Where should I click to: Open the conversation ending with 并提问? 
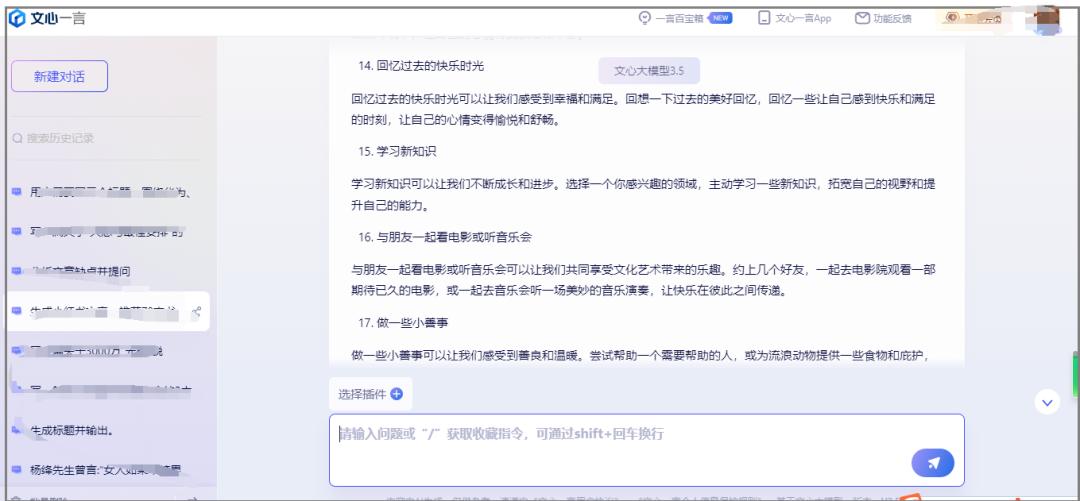pyautogui.click(x=80, y=271)
